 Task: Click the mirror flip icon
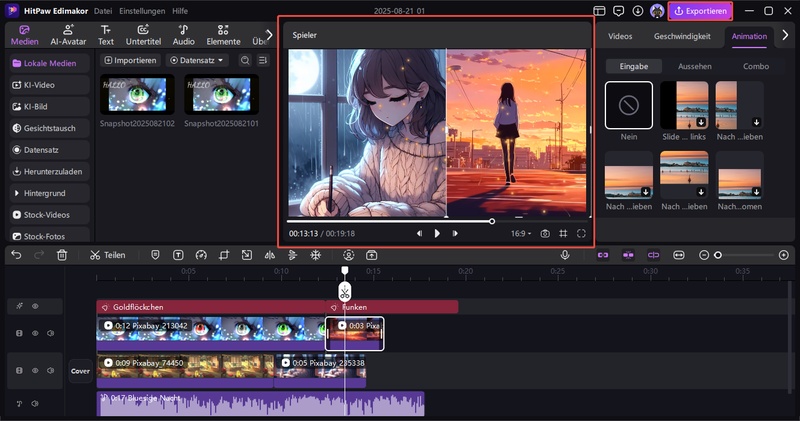coord(269,255)
